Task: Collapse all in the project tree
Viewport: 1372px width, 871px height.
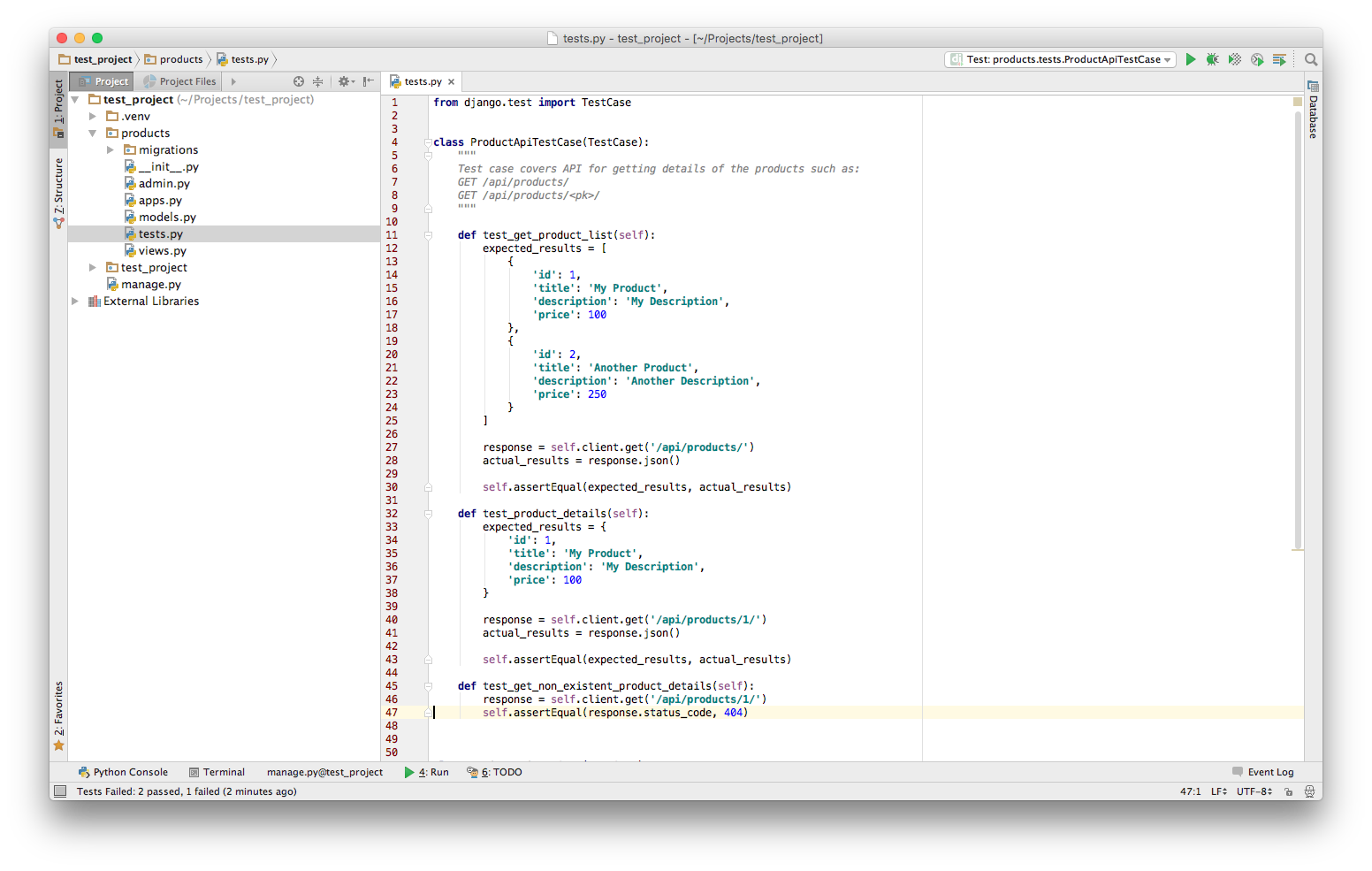Action: [x=318, y=81]
